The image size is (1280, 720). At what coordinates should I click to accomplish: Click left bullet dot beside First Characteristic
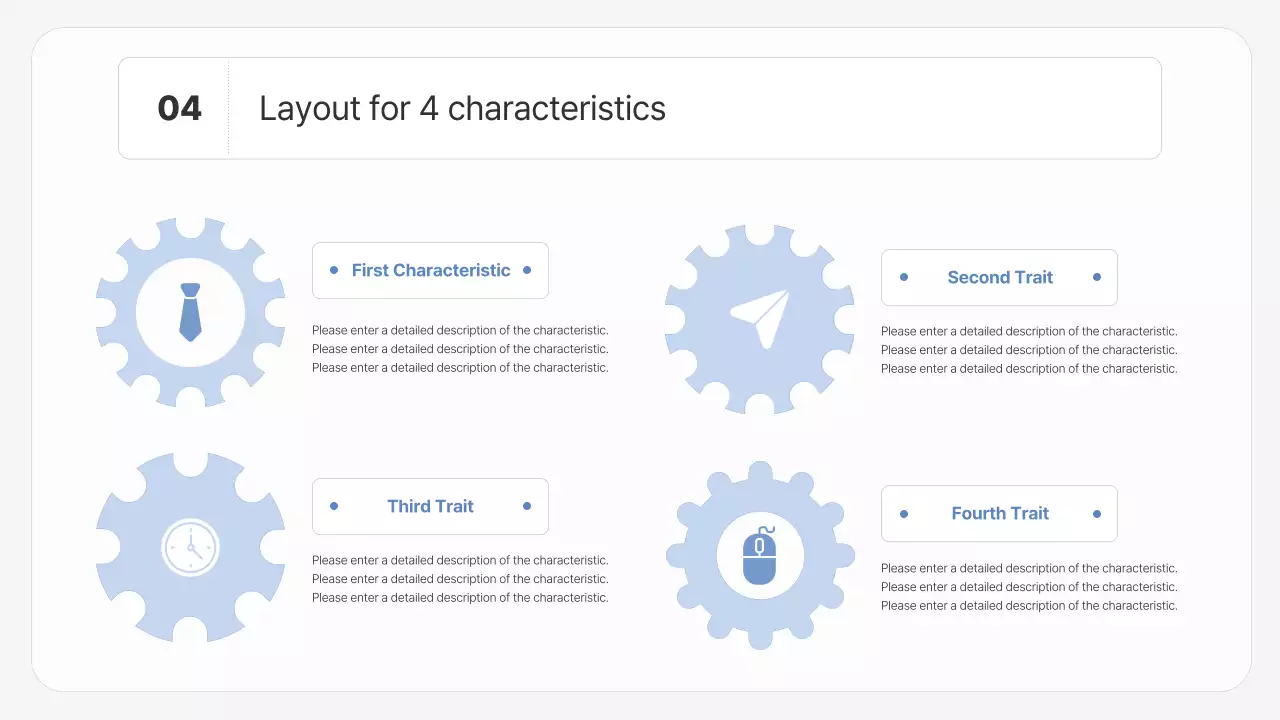tap(334, 270)
